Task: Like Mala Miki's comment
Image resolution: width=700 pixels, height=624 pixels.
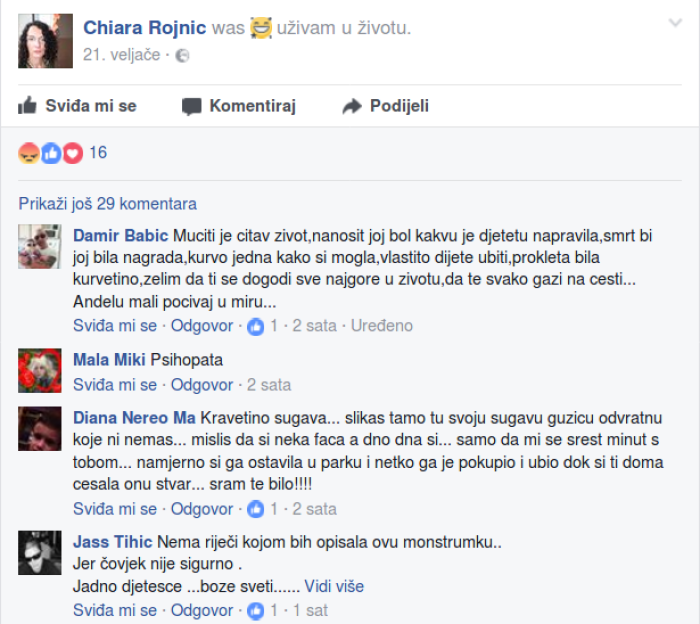Action: (115, 385)
